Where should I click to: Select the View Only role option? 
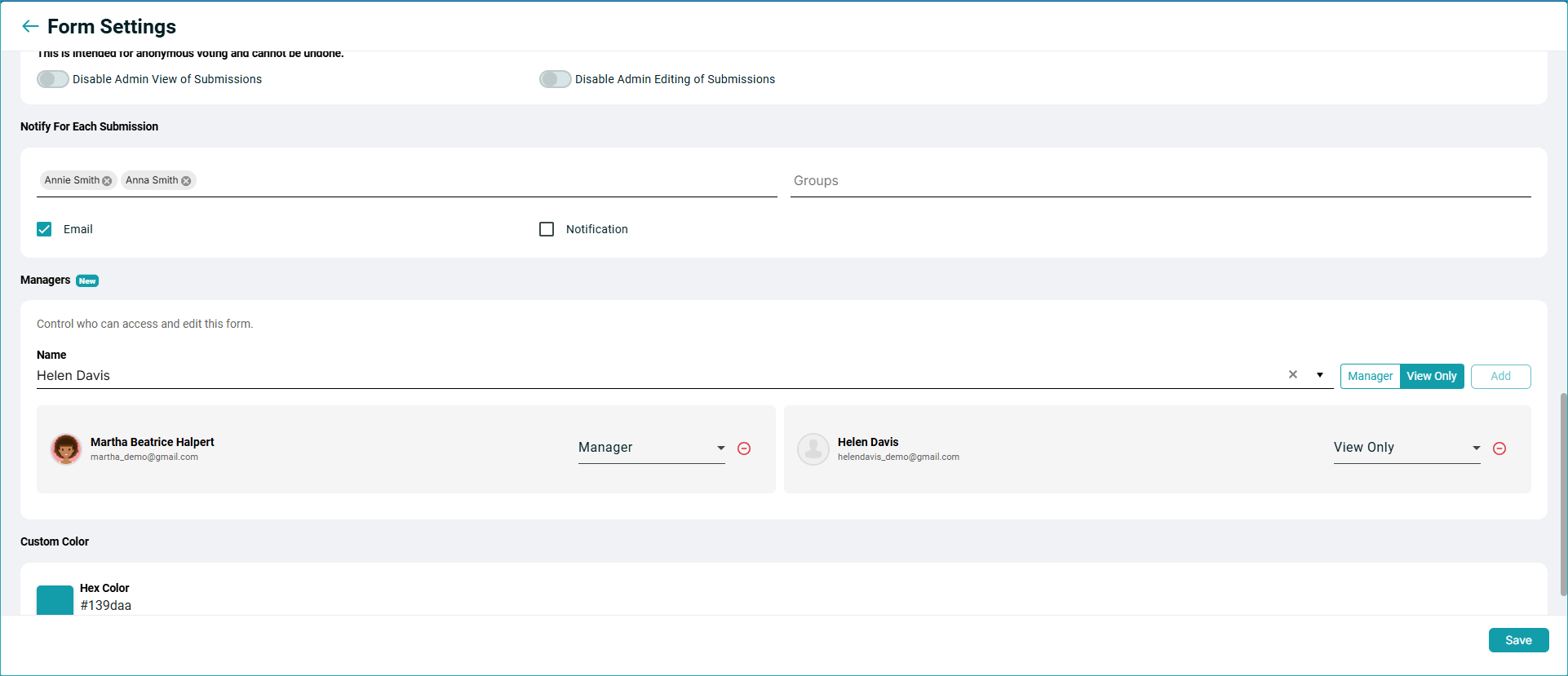[1432, 376]
